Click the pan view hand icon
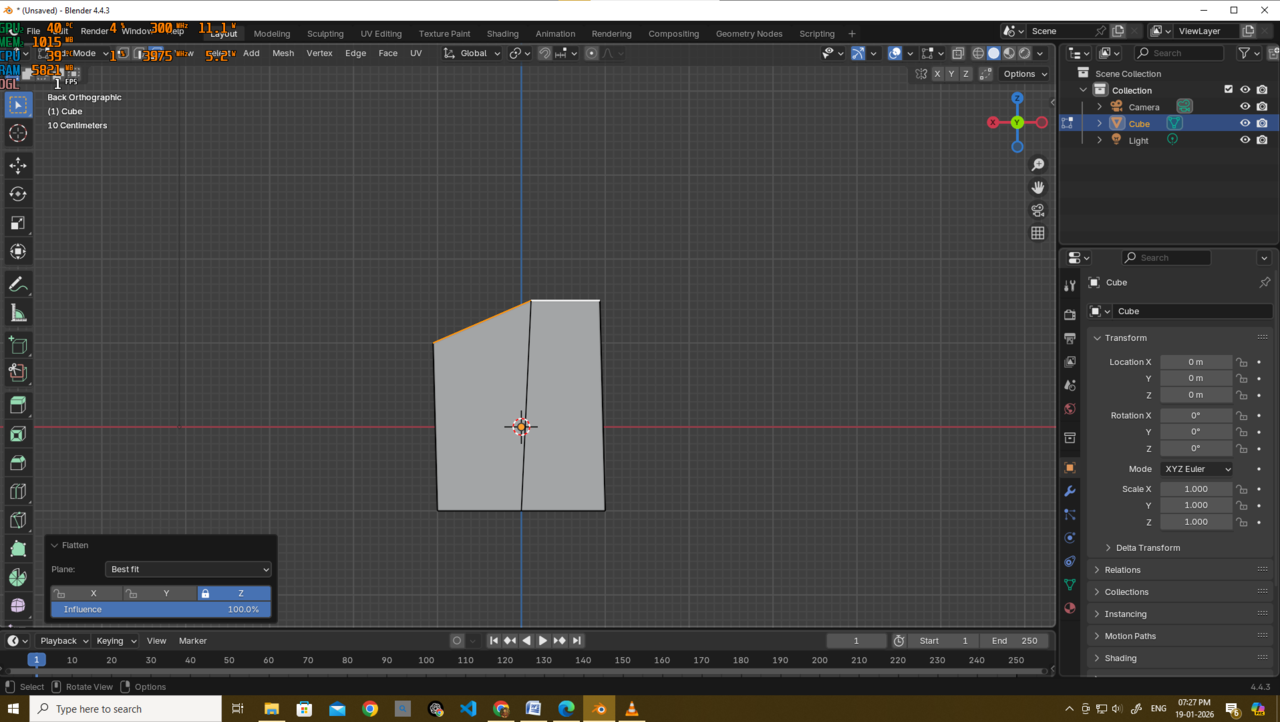1280x722 pixels. coord(1038,187)
